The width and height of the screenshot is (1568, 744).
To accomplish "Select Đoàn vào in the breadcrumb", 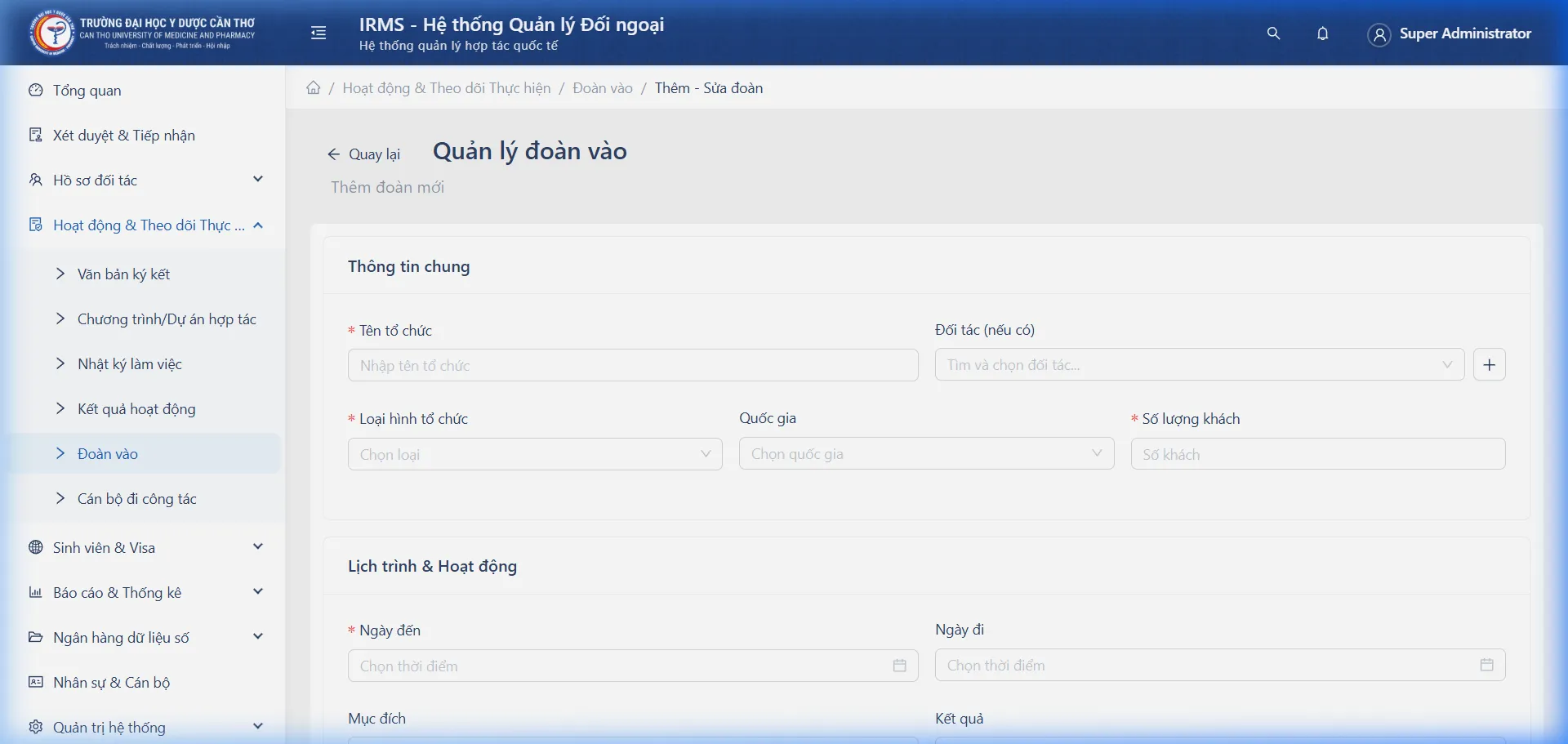I will click(x=603, y=87).
